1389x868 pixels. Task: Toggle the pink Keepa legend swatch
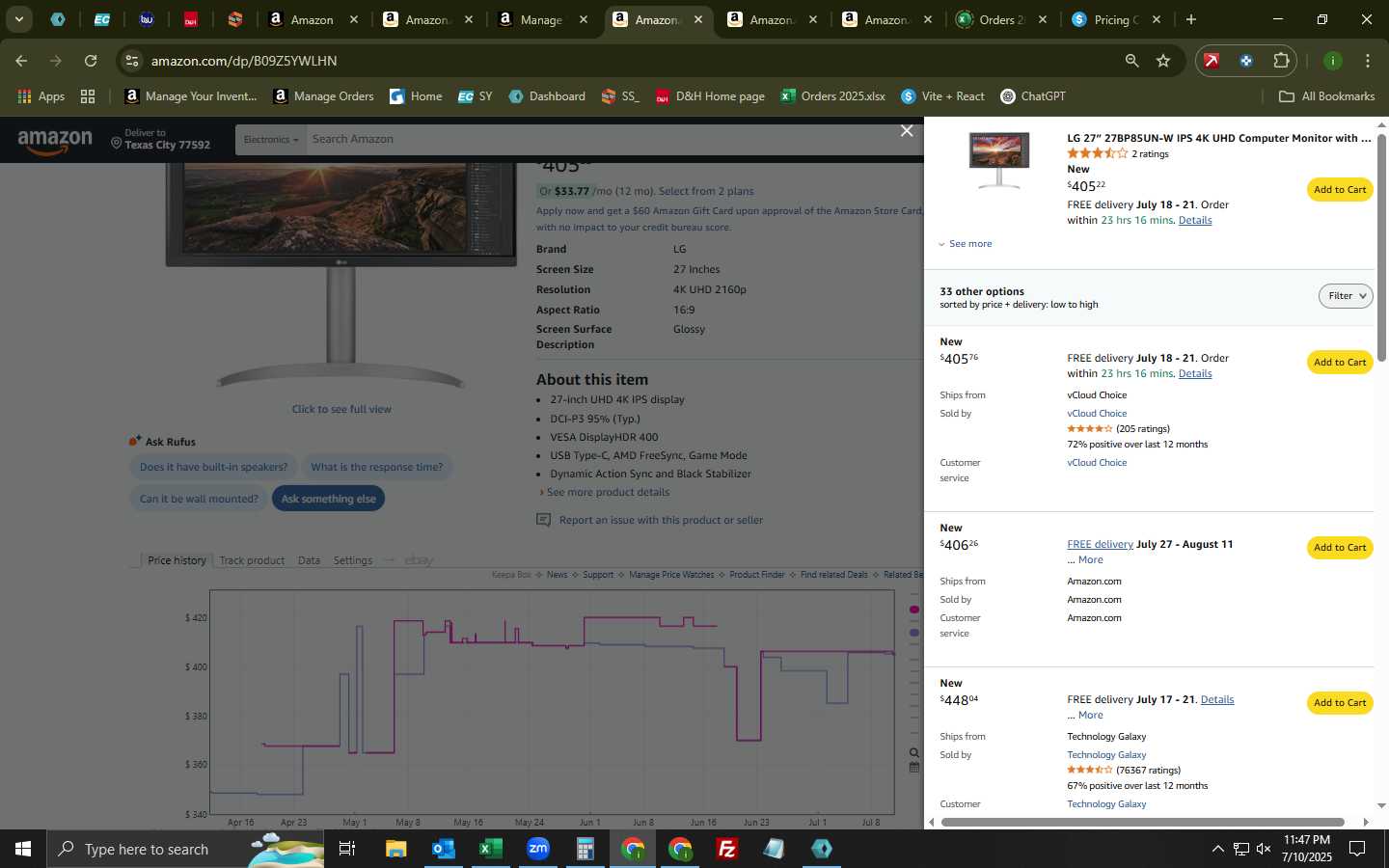pyautogui.click(x=914, y=610)
